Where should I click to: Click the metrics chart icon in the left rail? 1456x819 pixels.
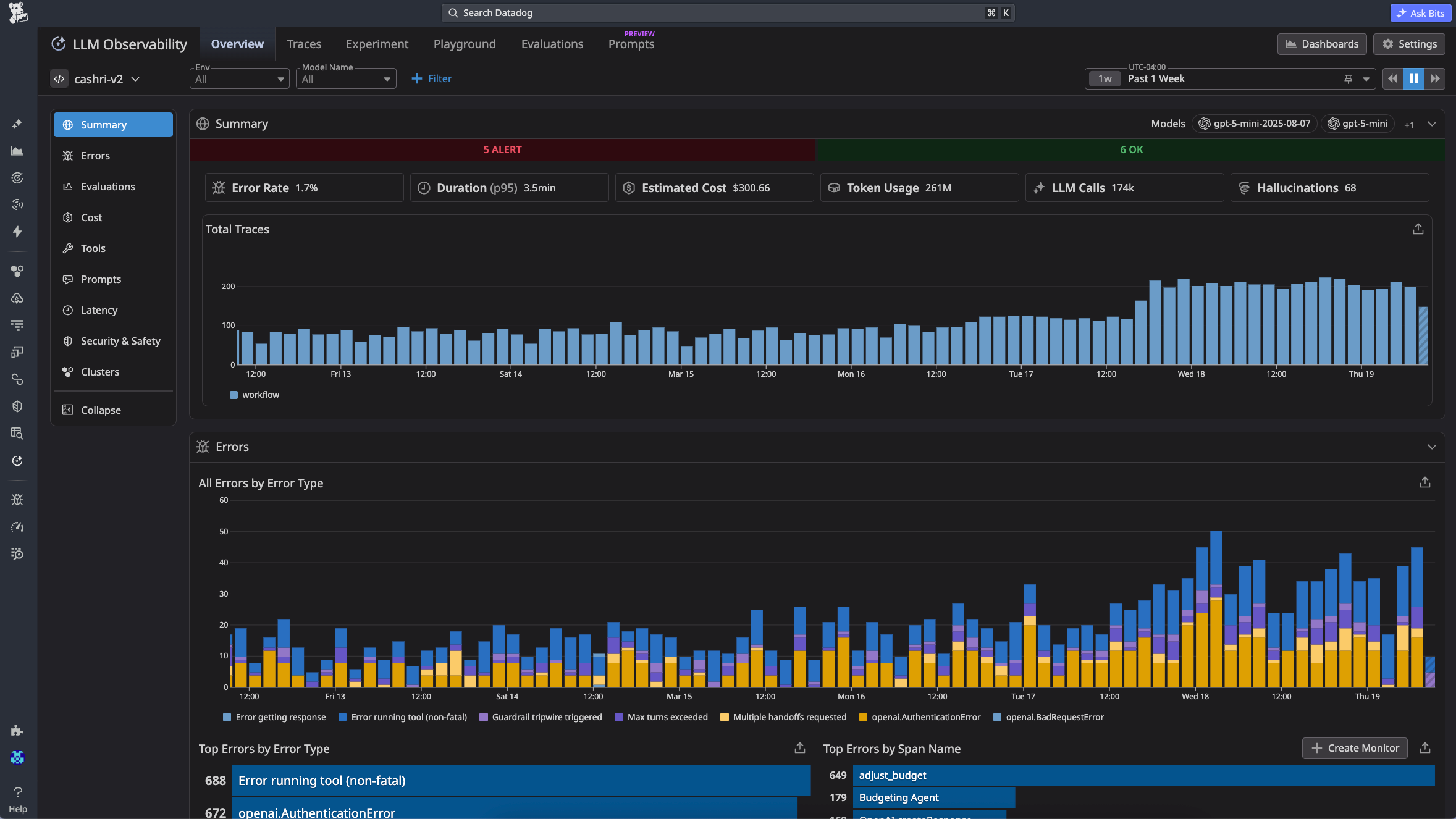[18, 151]
